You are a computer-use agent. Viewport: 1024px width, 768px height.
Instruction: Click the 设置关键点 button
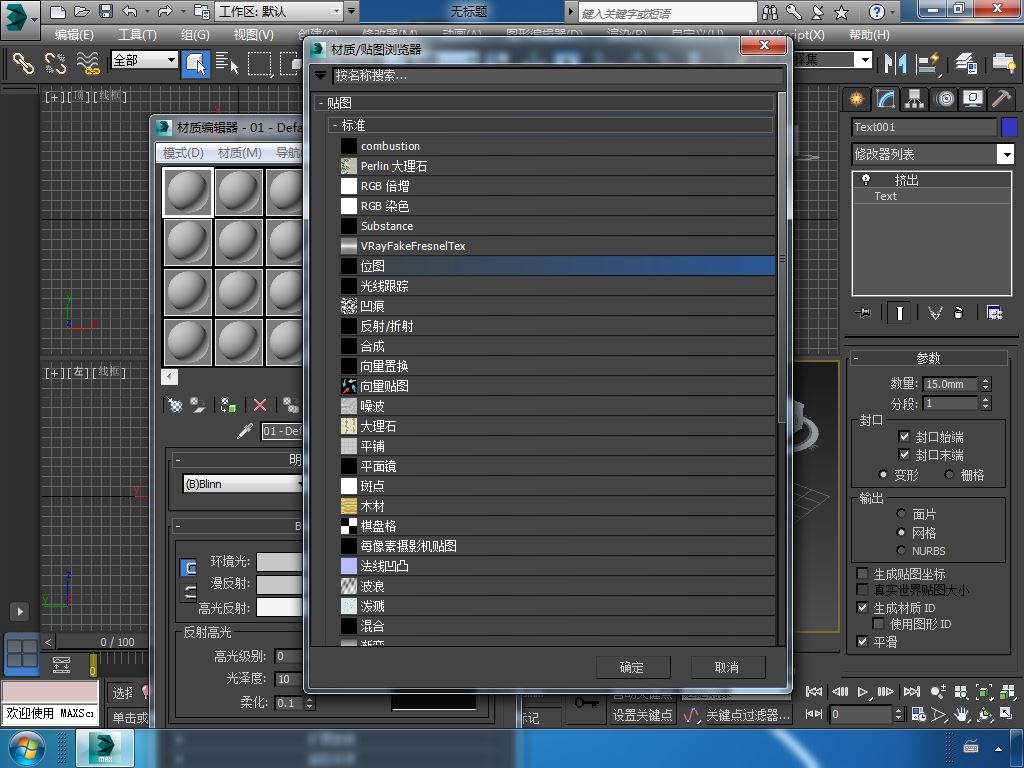click(x=643, y=715)
